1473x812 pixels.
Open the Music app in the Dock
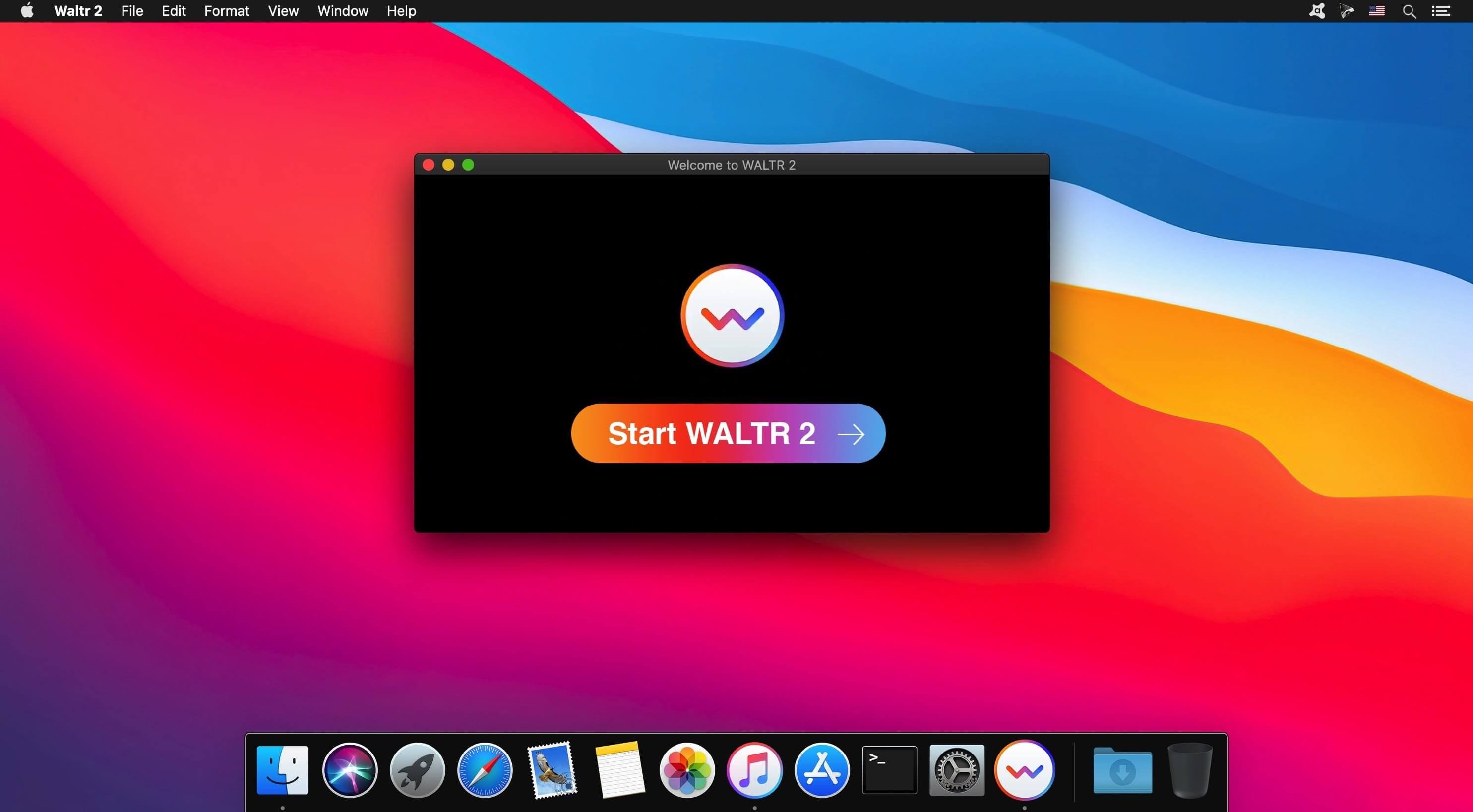(755, 770)
